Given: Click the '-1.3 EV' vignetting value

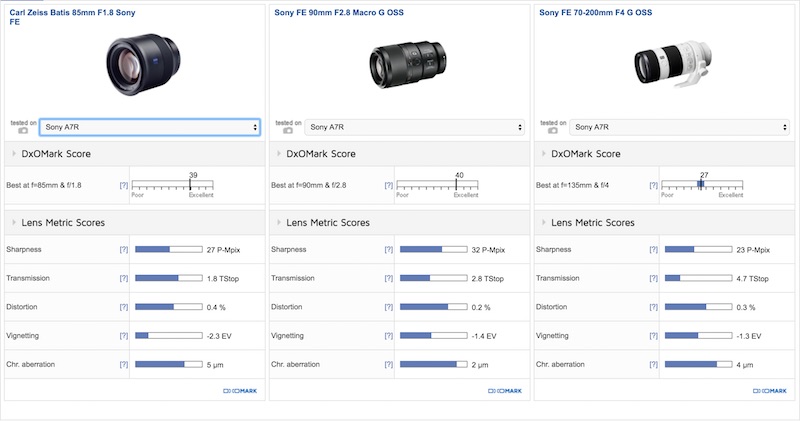Looking at the screenshot, I should coord(748,336).
